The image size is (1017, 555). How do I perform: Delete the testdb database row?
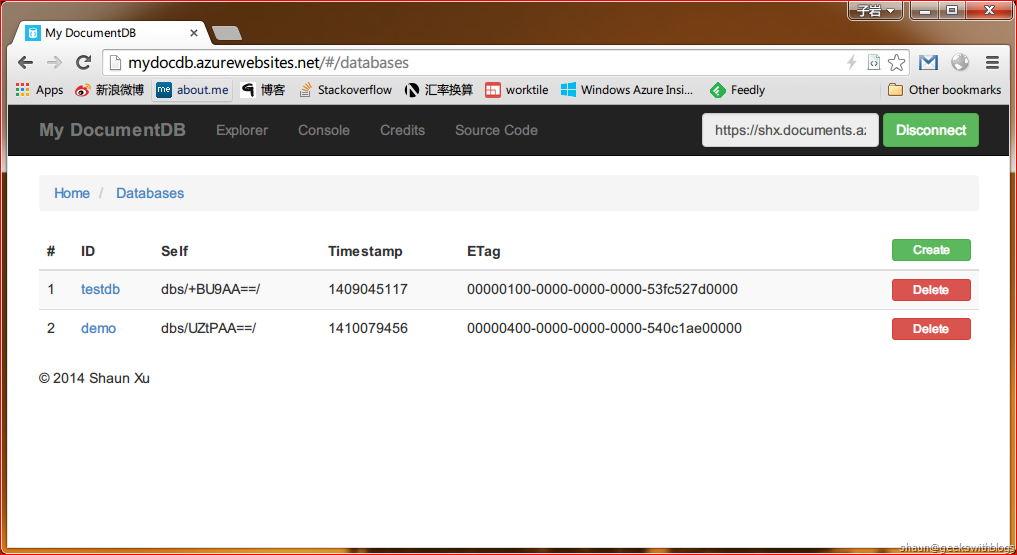click(x=931, y=290)
